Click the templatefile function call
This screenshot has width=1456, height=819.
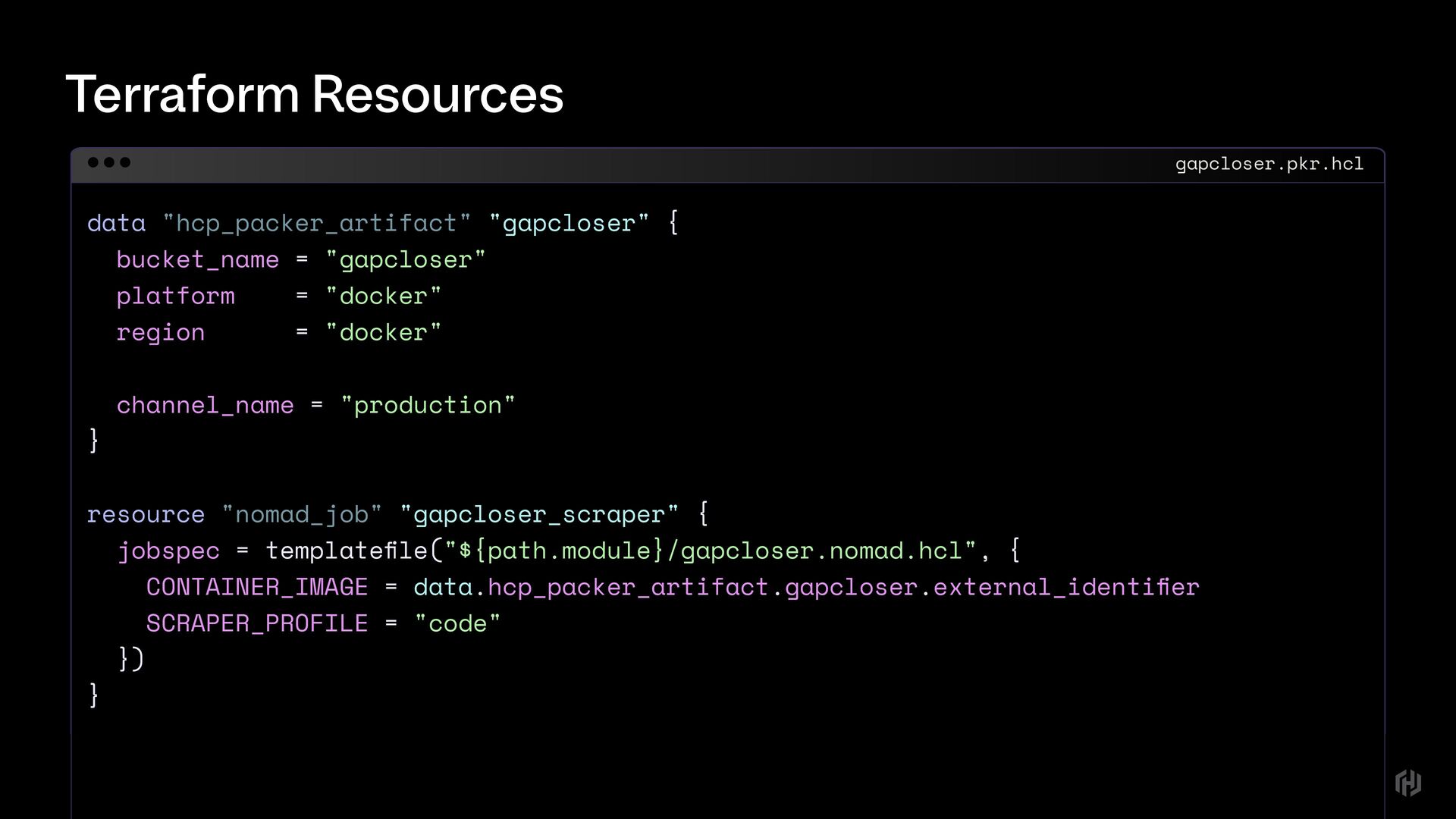point(347,551)
